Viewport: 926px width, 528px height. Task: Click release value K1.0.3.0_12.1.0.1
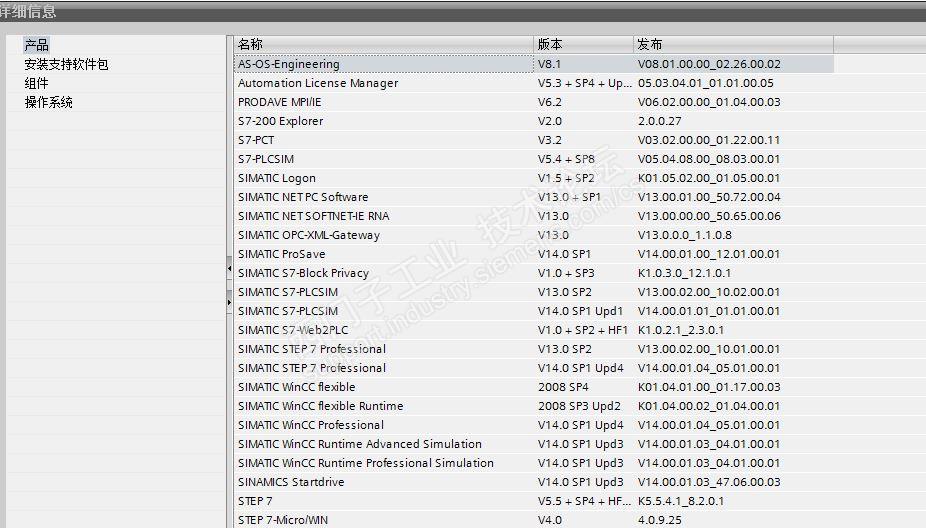[x=684, y=273]
